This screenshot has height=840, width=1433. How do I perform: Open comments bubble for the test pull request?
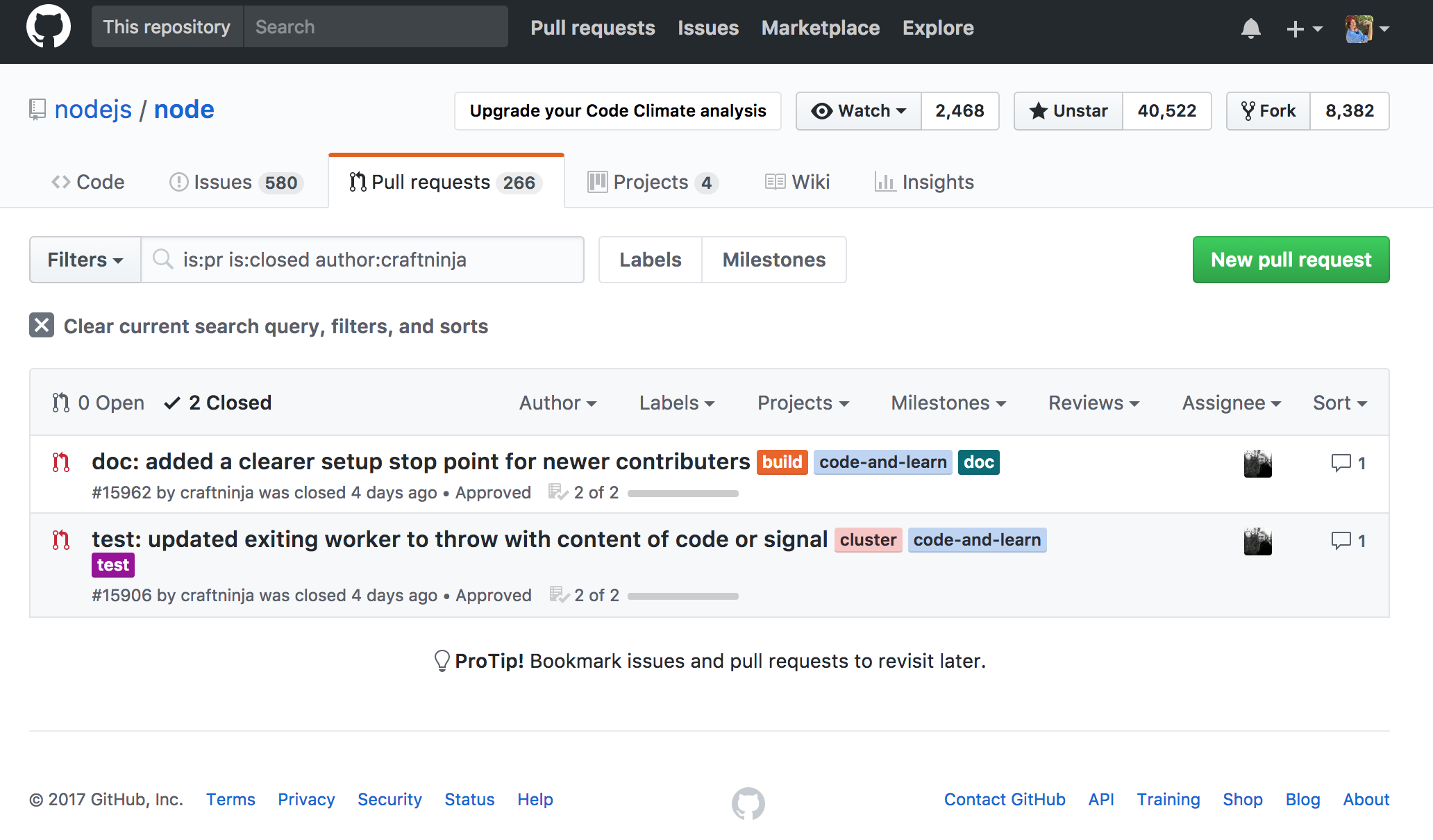tap(1348, 541)
